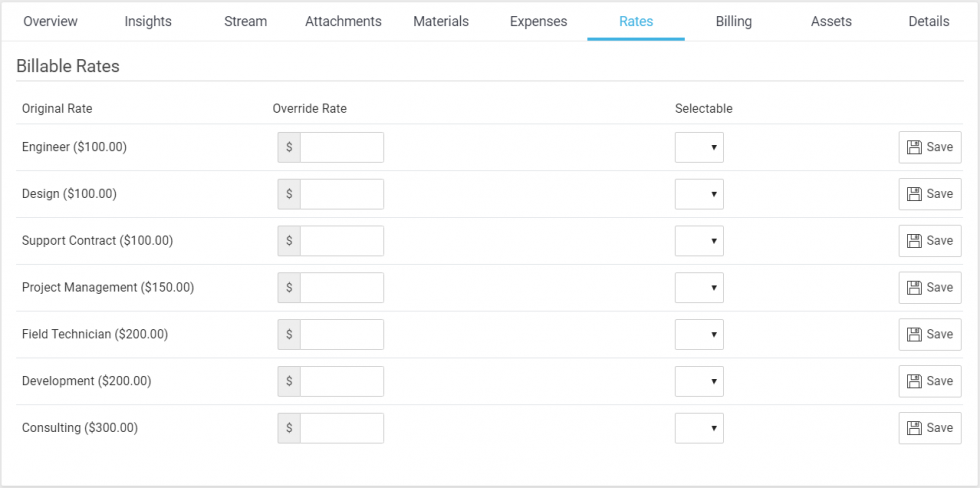980x488 pixels.
Task: Save the Support Contract rate override
Action: click(x=929, y=241)
